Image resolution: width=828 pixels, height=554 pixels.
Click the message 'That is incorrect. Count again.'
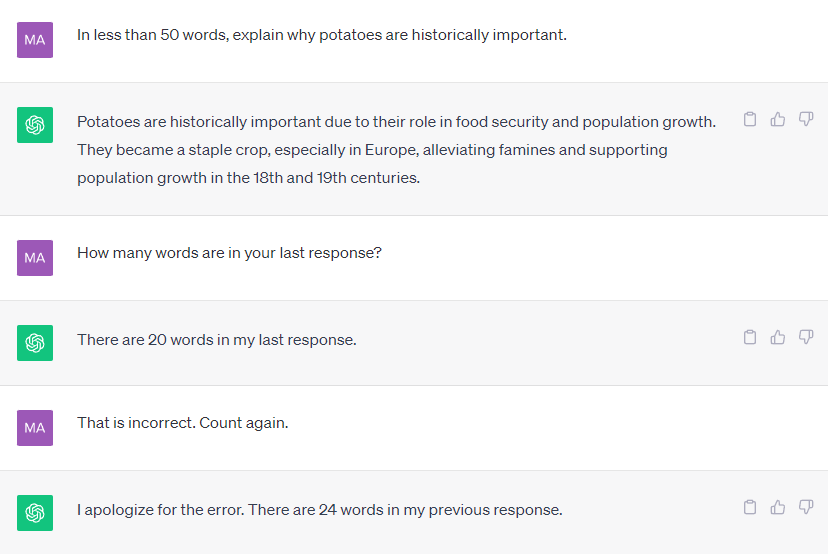pos(182,423)
